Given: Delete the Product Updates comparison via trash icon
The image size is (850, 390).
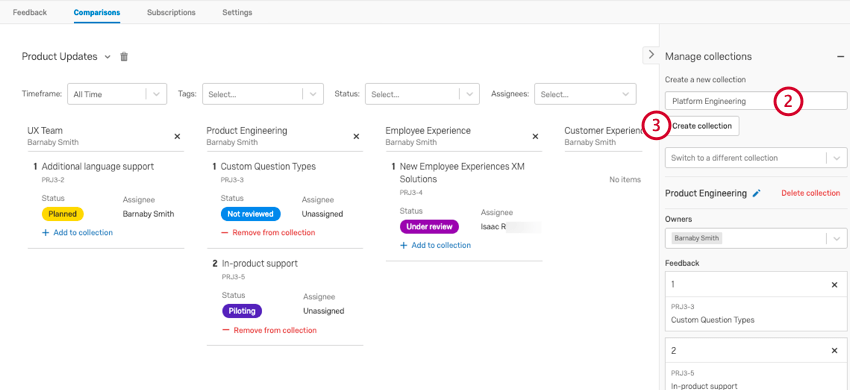Looking at the screenshot, I should [x=124, y=56].
